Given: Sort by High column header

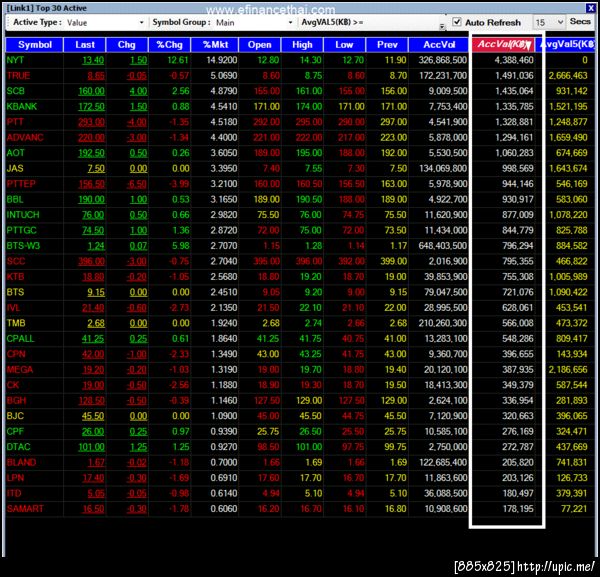Looking at the screenshot, I should (302, 45).
